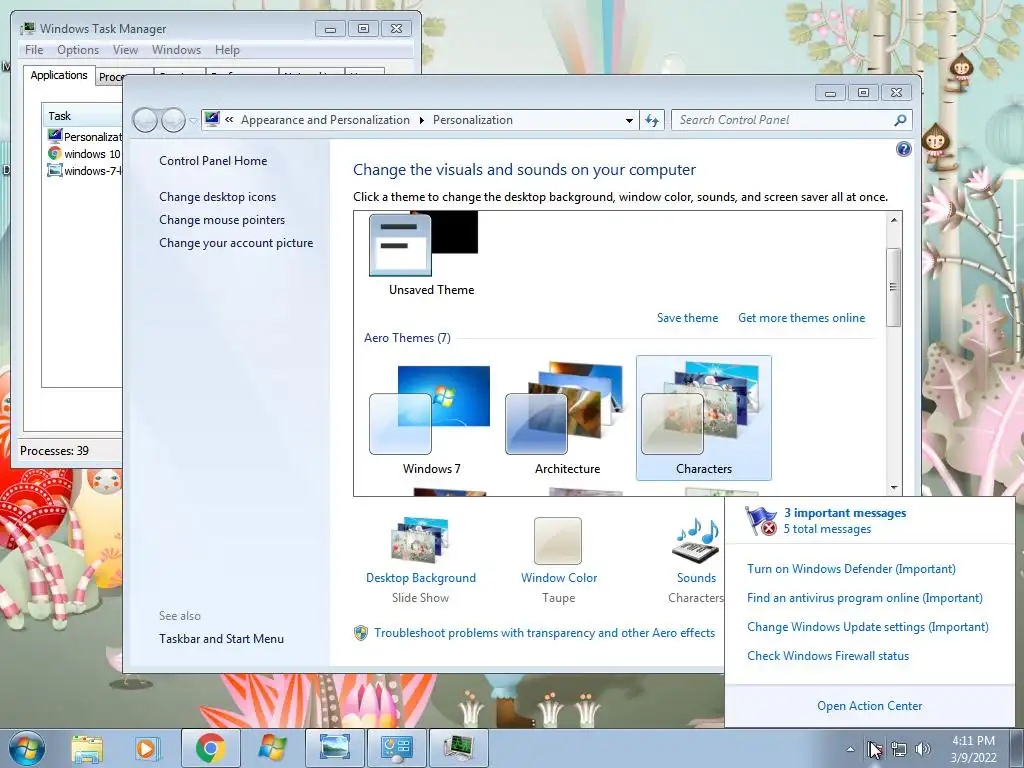This screenshot has width=1024, height=768.
Task: Select the Architecture theme
Action: pos(567,418)
